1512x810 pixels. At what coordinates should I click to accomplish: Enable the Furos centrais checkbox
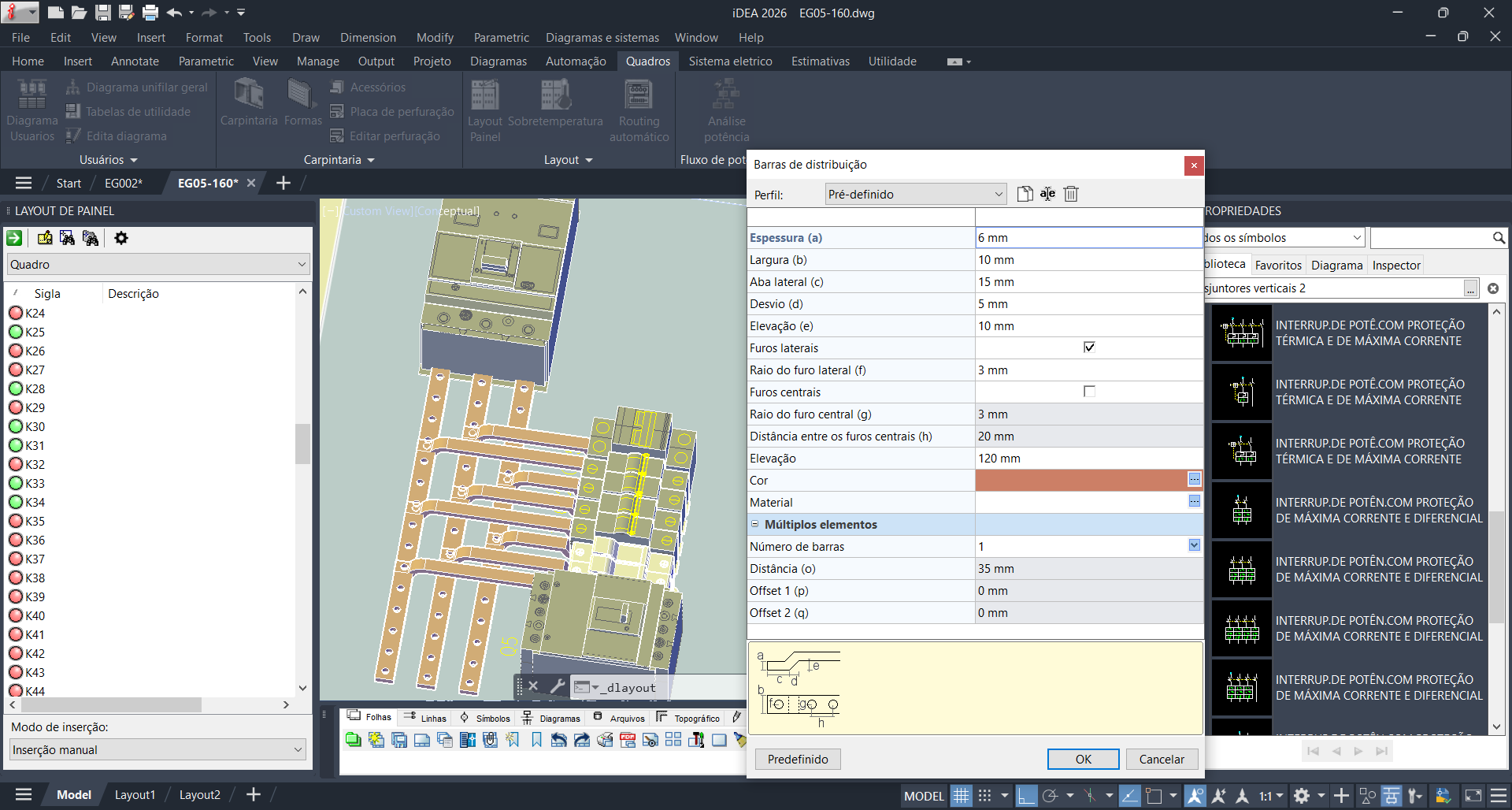click(x=1089, y=392)
